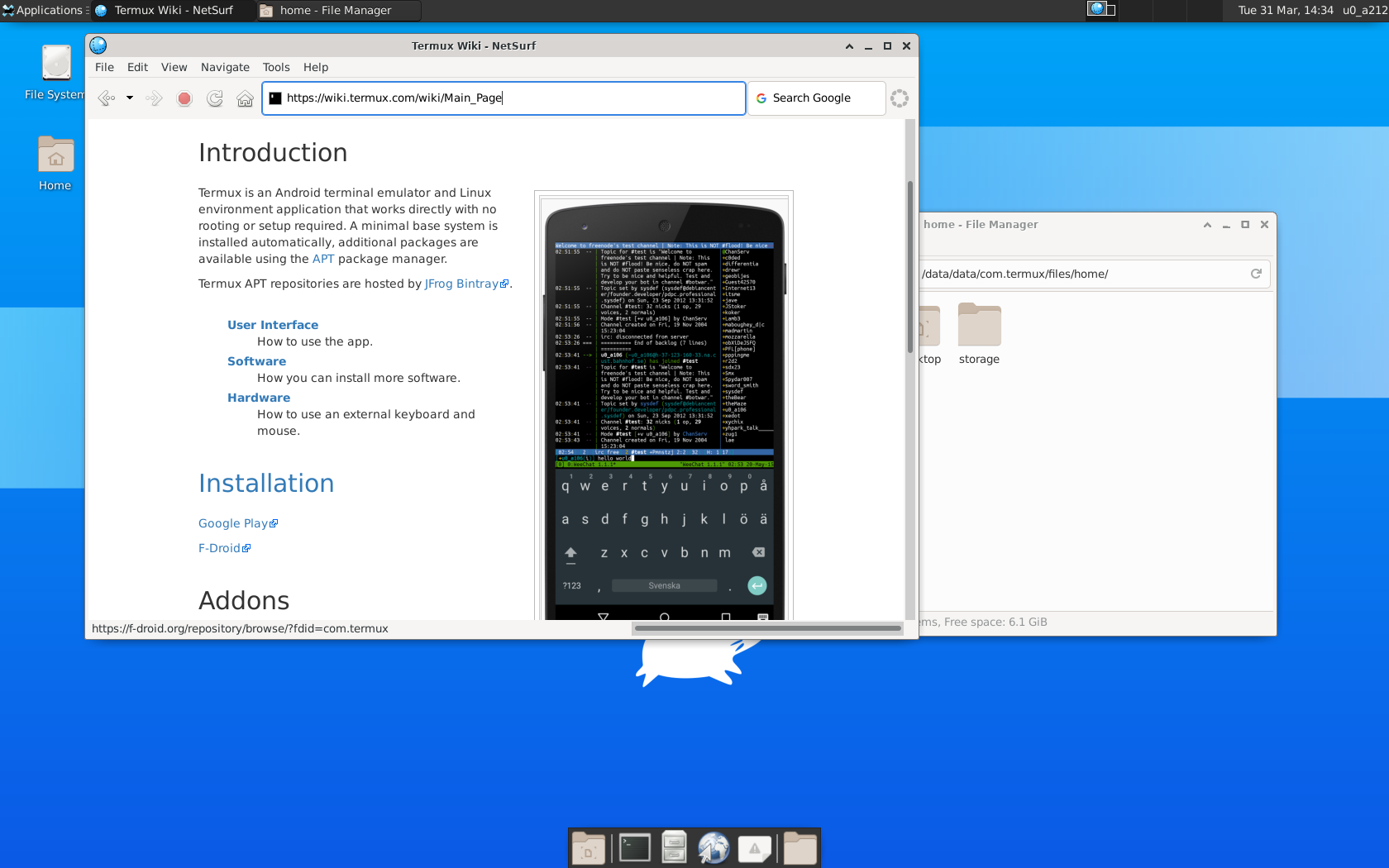
Task: Open the web browser globe icon in the dock
Action: (714, 847)
